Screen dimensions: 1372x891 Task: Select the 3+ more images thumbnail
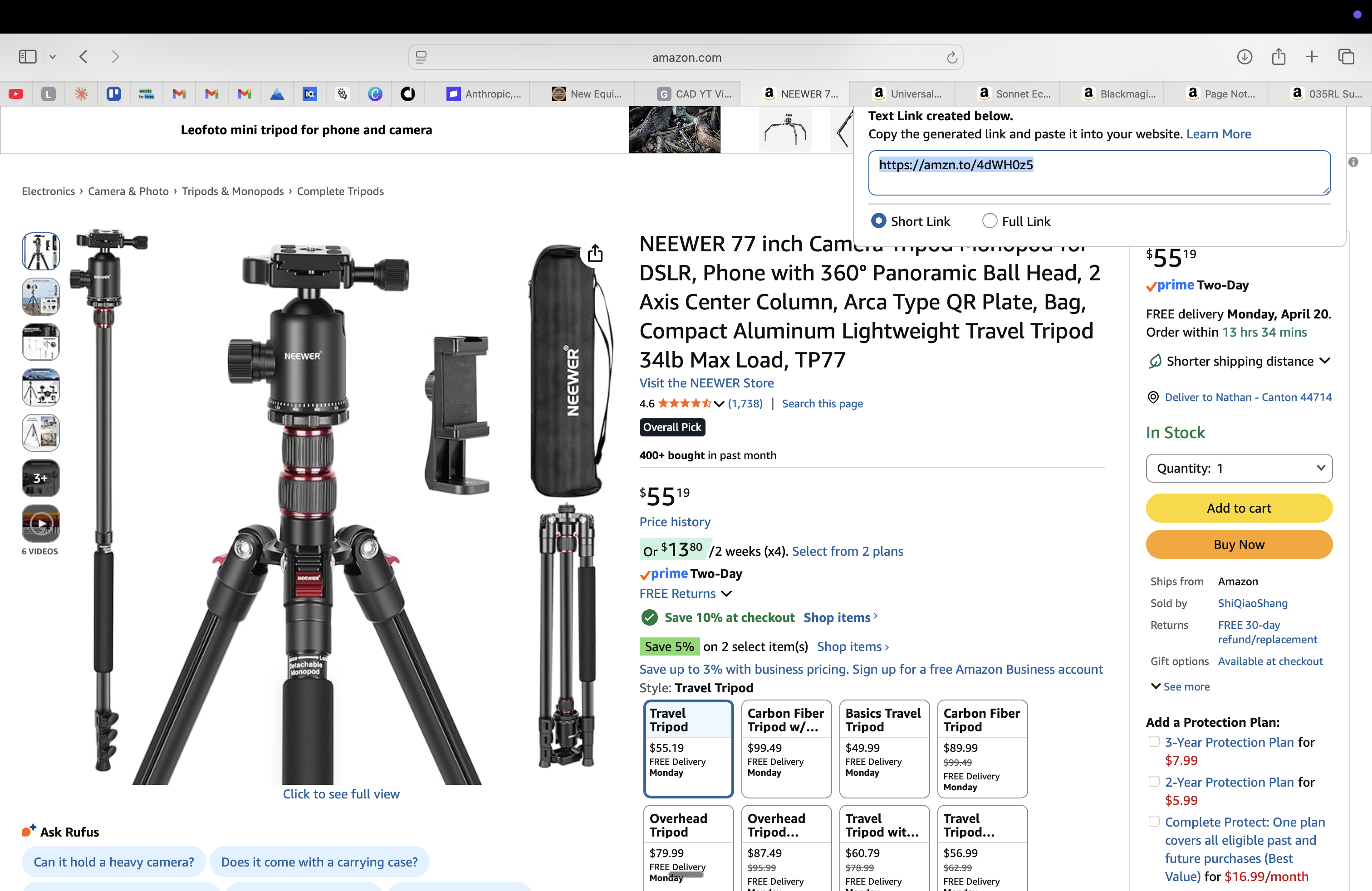pos(40,478)
